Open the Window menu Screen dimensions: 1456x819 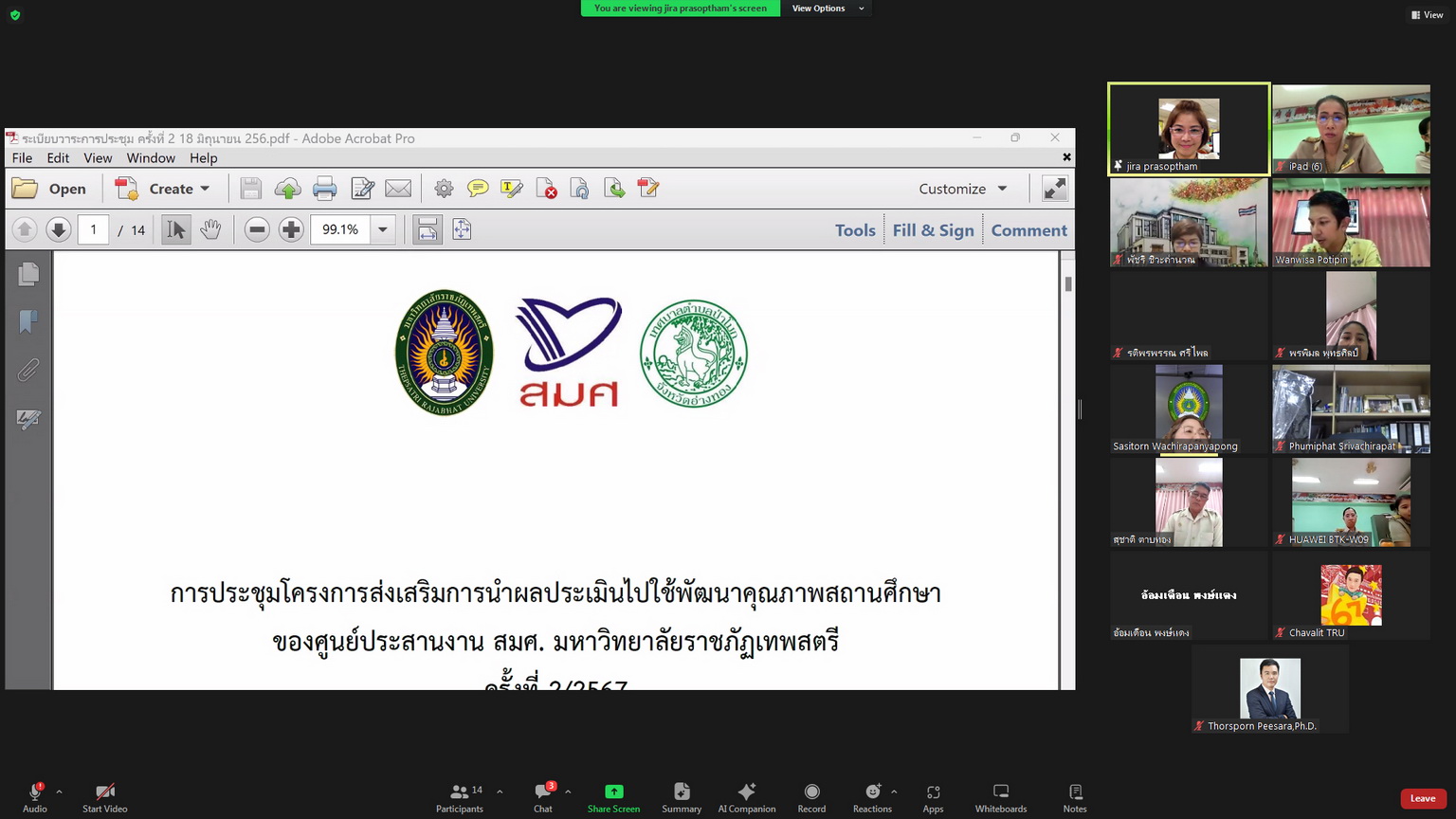pyautogui.click(x=151, y=158)
